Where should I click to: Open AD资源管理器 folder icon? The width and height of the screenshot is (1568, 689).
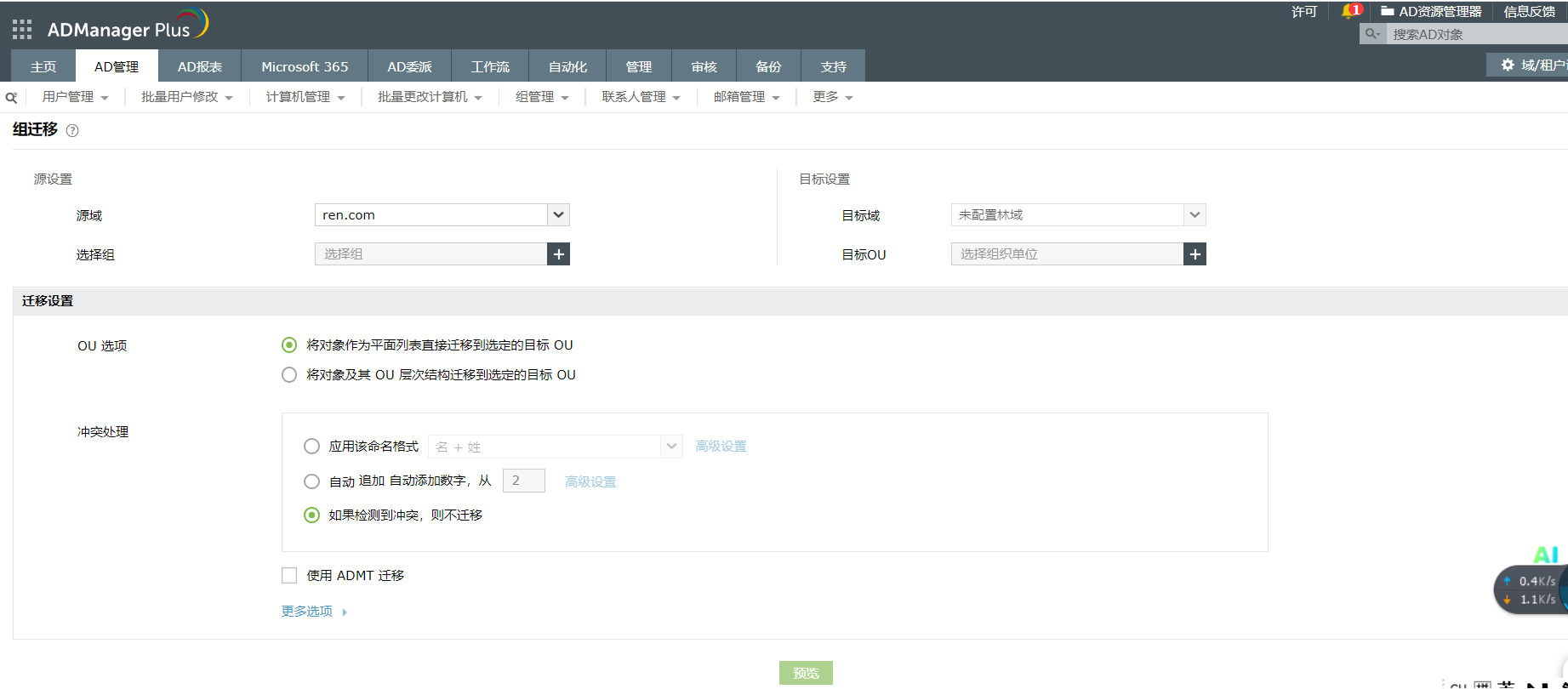click(1388, 11)
